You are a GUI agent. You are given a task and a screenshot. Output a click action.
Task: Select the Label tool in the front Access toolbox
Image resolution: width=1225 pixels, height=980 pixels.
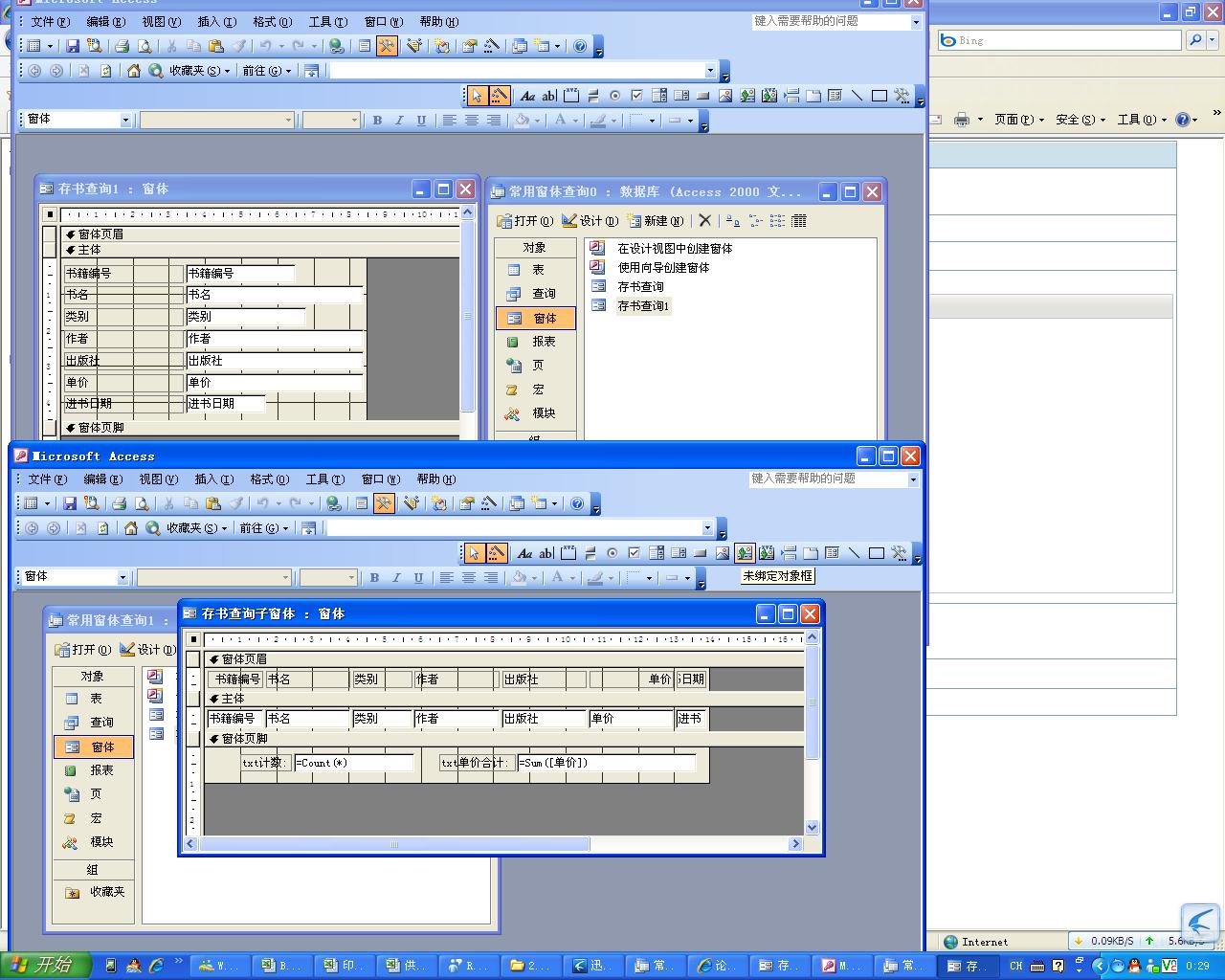tap(524, 553)
